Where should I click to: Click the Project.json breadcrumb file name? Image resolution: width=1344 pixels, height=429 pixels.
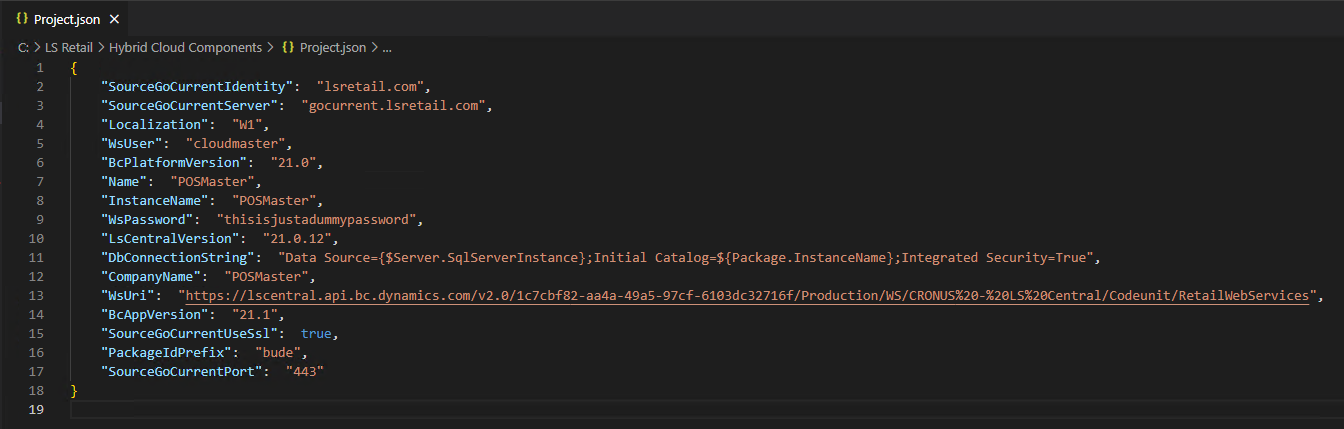tap(335, 47)
